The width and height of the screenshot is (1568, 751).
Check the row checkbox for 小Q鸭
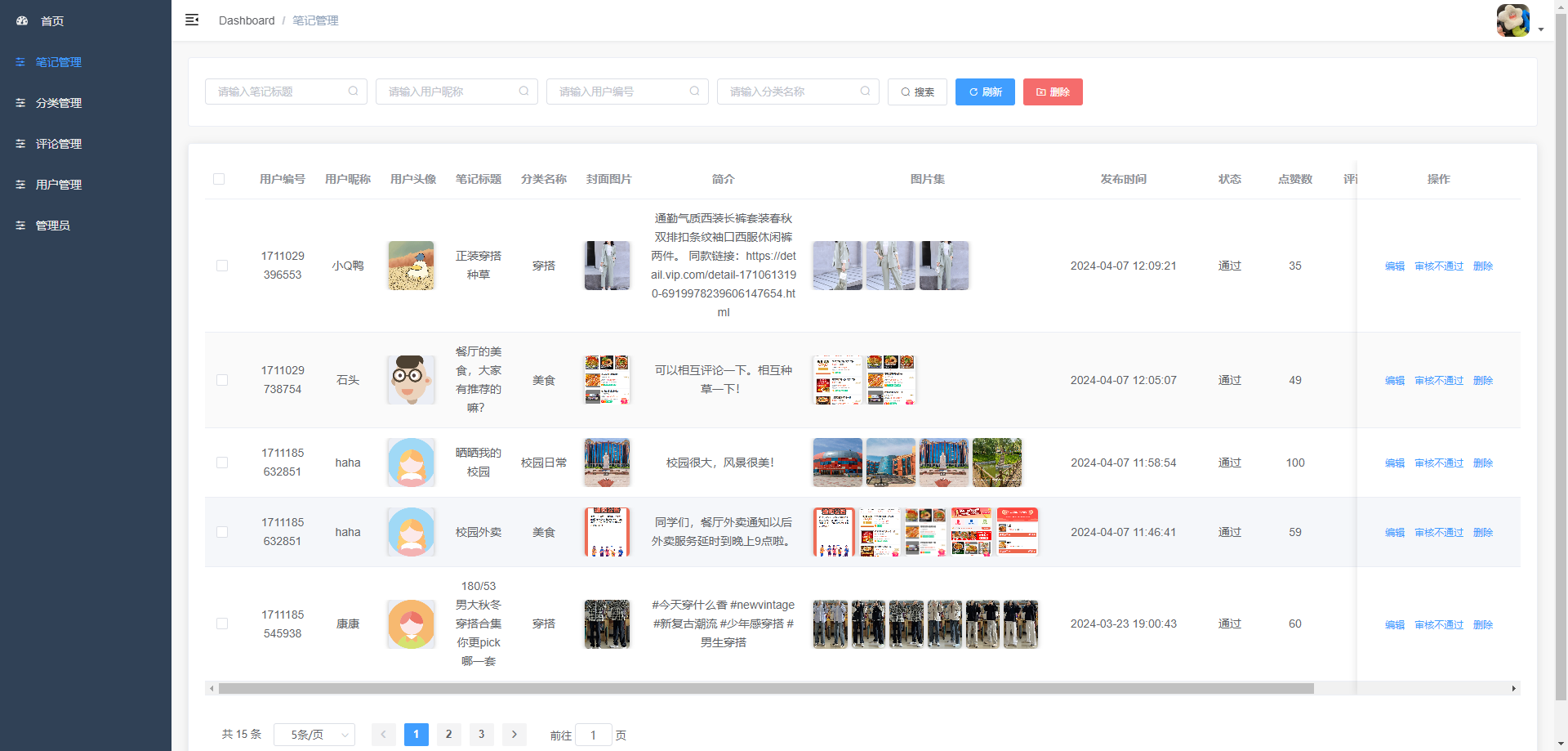click(221, 266)
